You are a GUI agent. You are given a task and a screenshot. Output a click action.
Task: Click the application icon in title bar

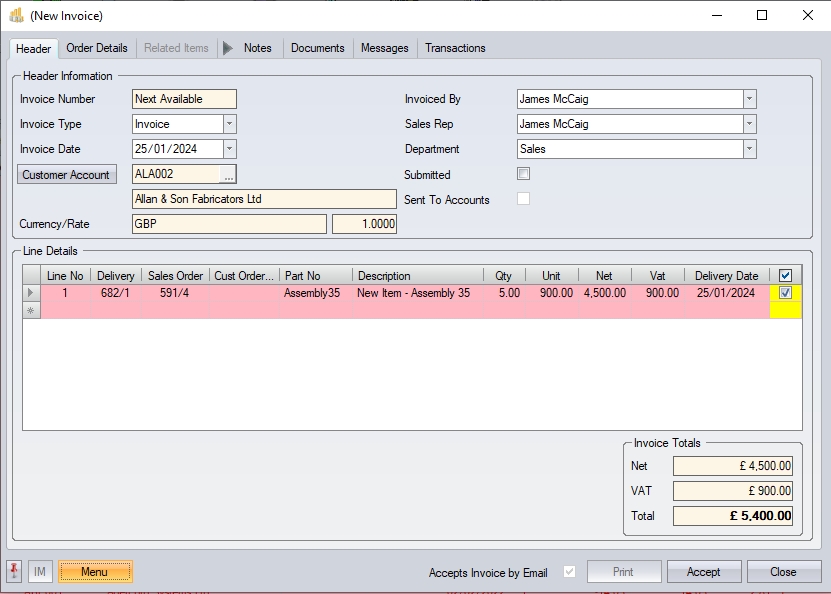tap(16, 15)
